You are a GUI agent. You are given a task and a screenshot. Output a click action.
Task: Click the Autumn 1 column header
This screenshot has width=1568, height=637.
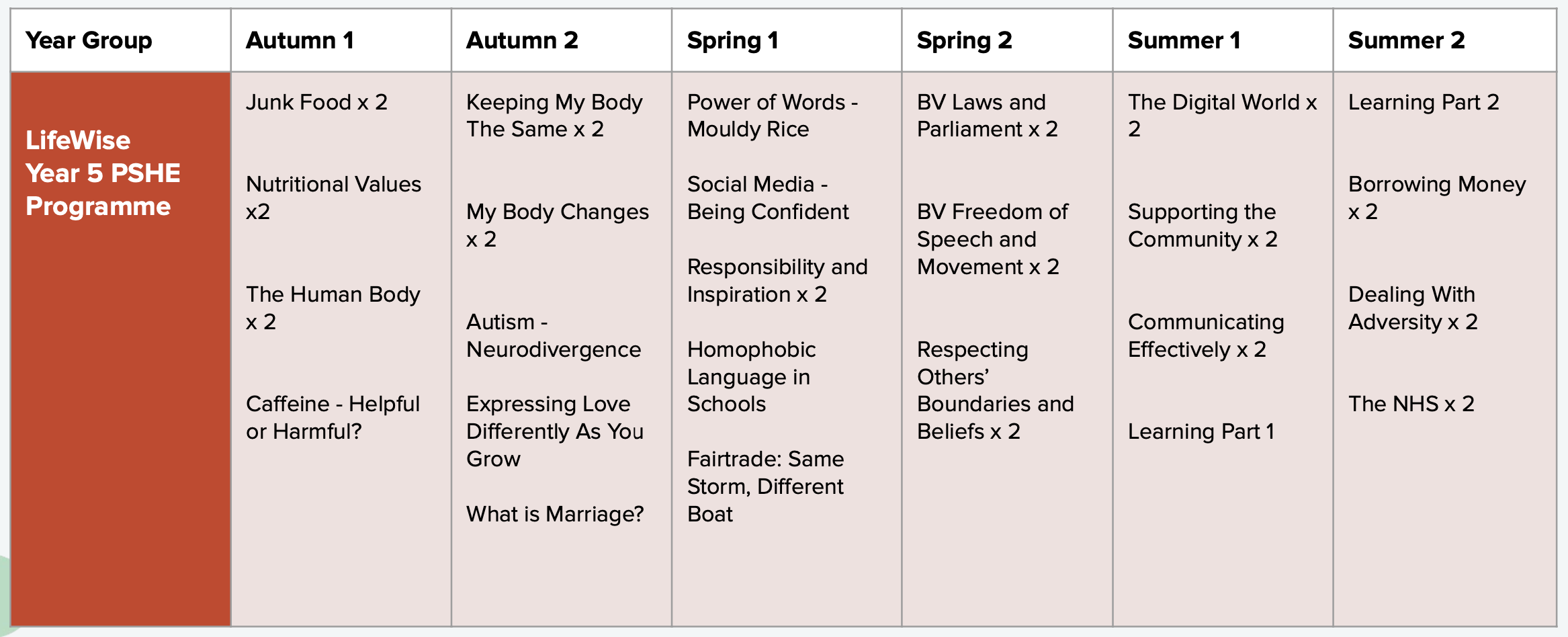pos(341,40)
